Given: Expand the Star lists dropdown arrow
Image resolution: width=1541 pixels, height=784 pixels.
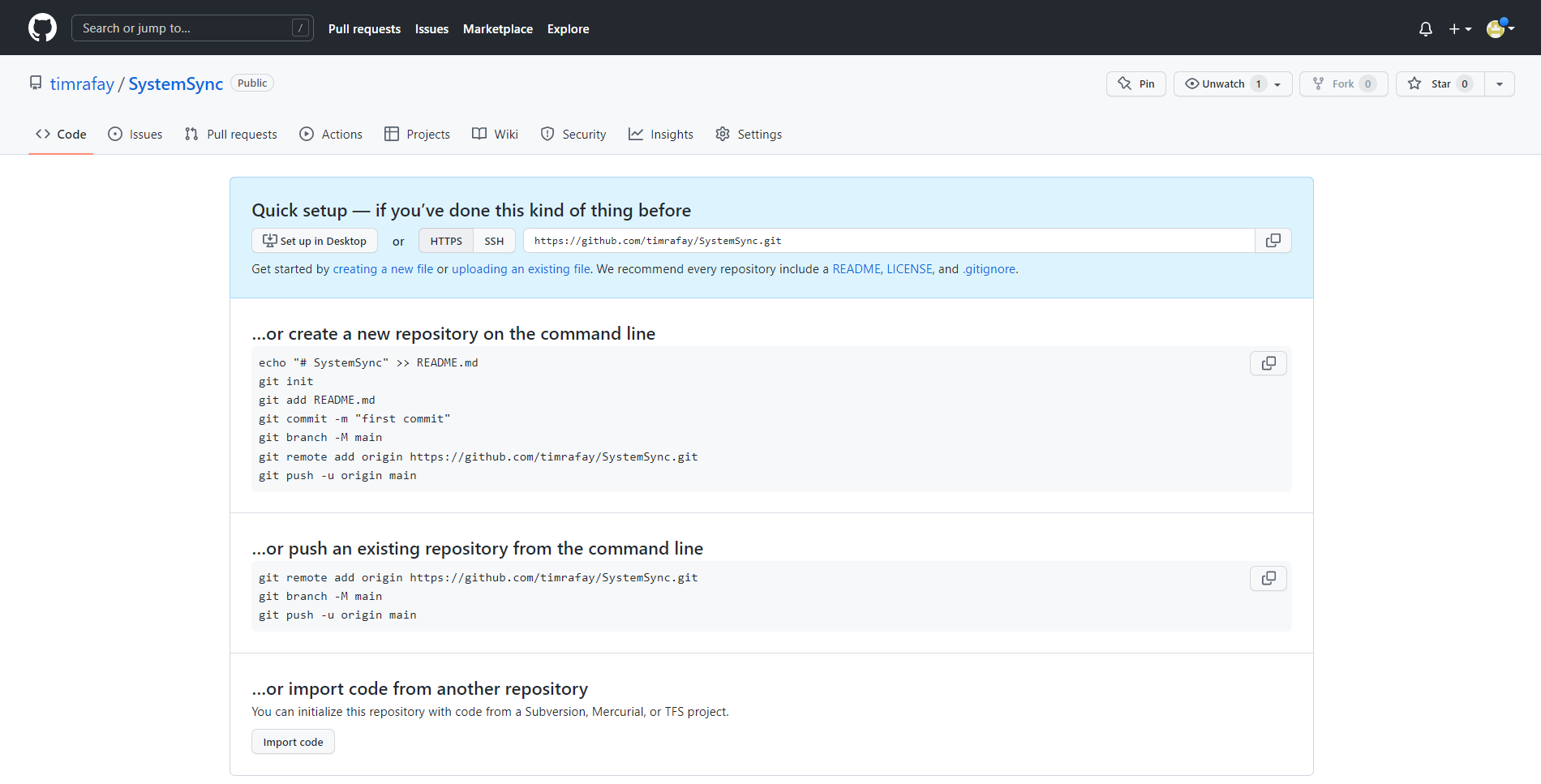Looking at the screenshot, I should click(x=1500, y=84).
